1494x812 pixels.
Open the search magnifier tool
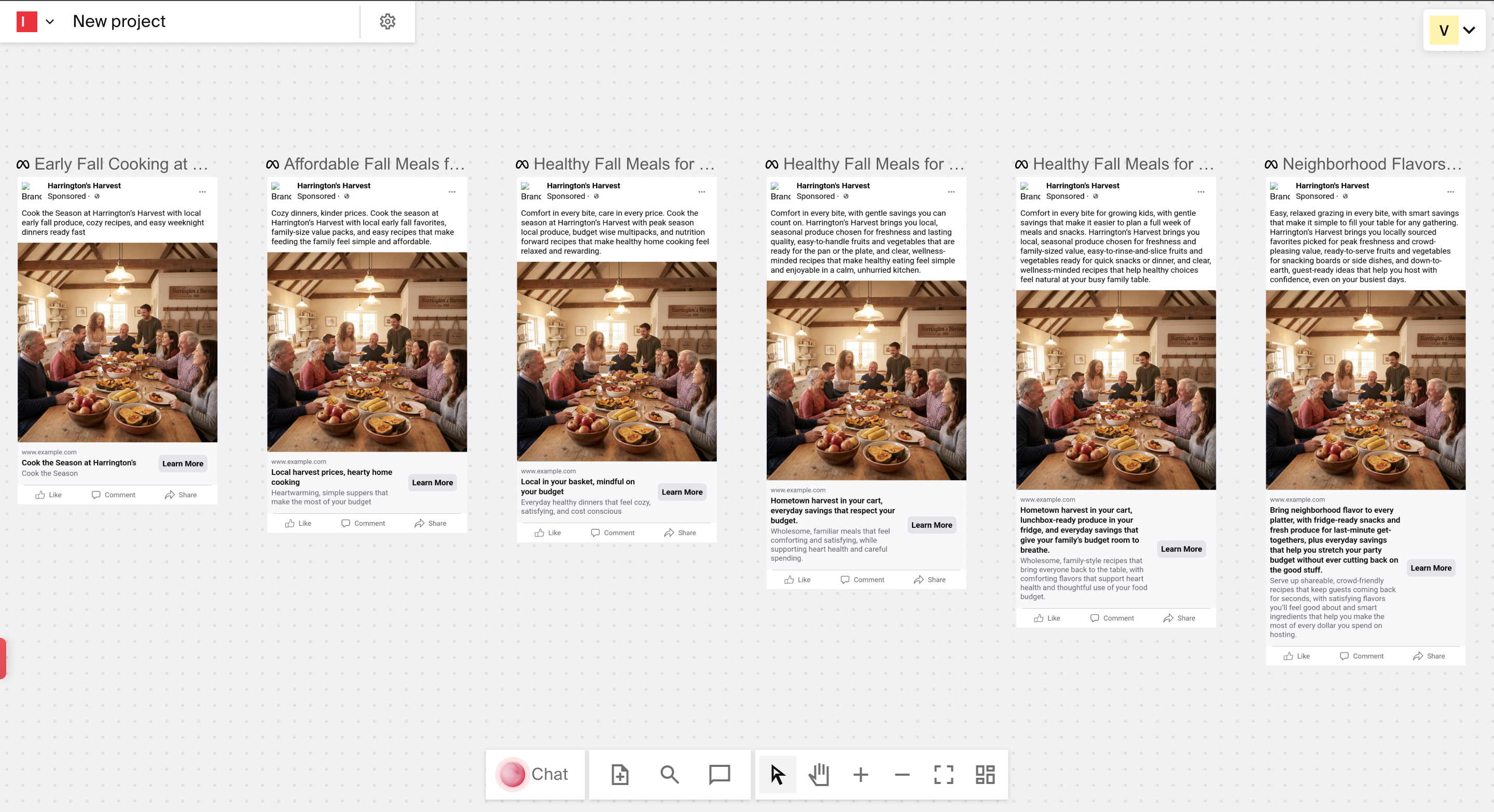pos(669,774)
